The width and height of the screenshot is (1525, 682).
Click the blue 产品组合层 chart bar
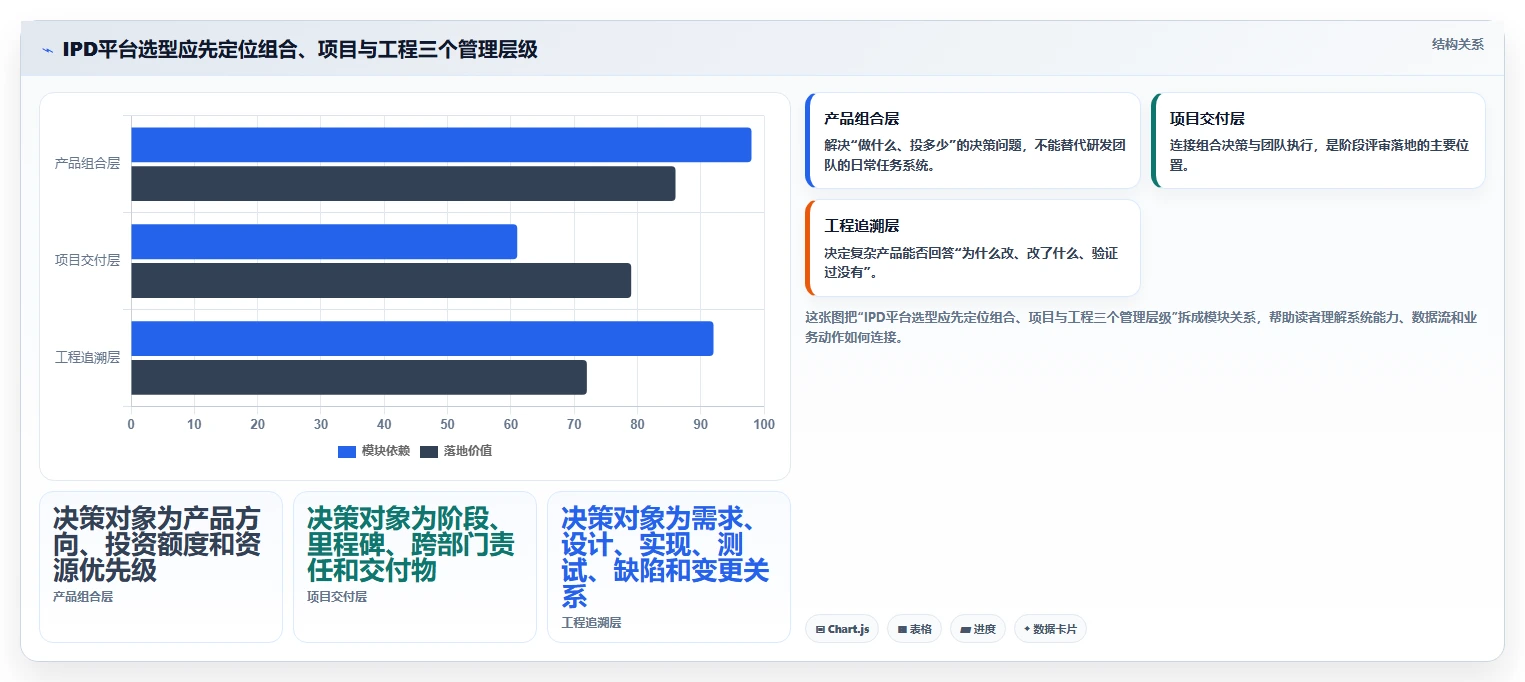441,145
